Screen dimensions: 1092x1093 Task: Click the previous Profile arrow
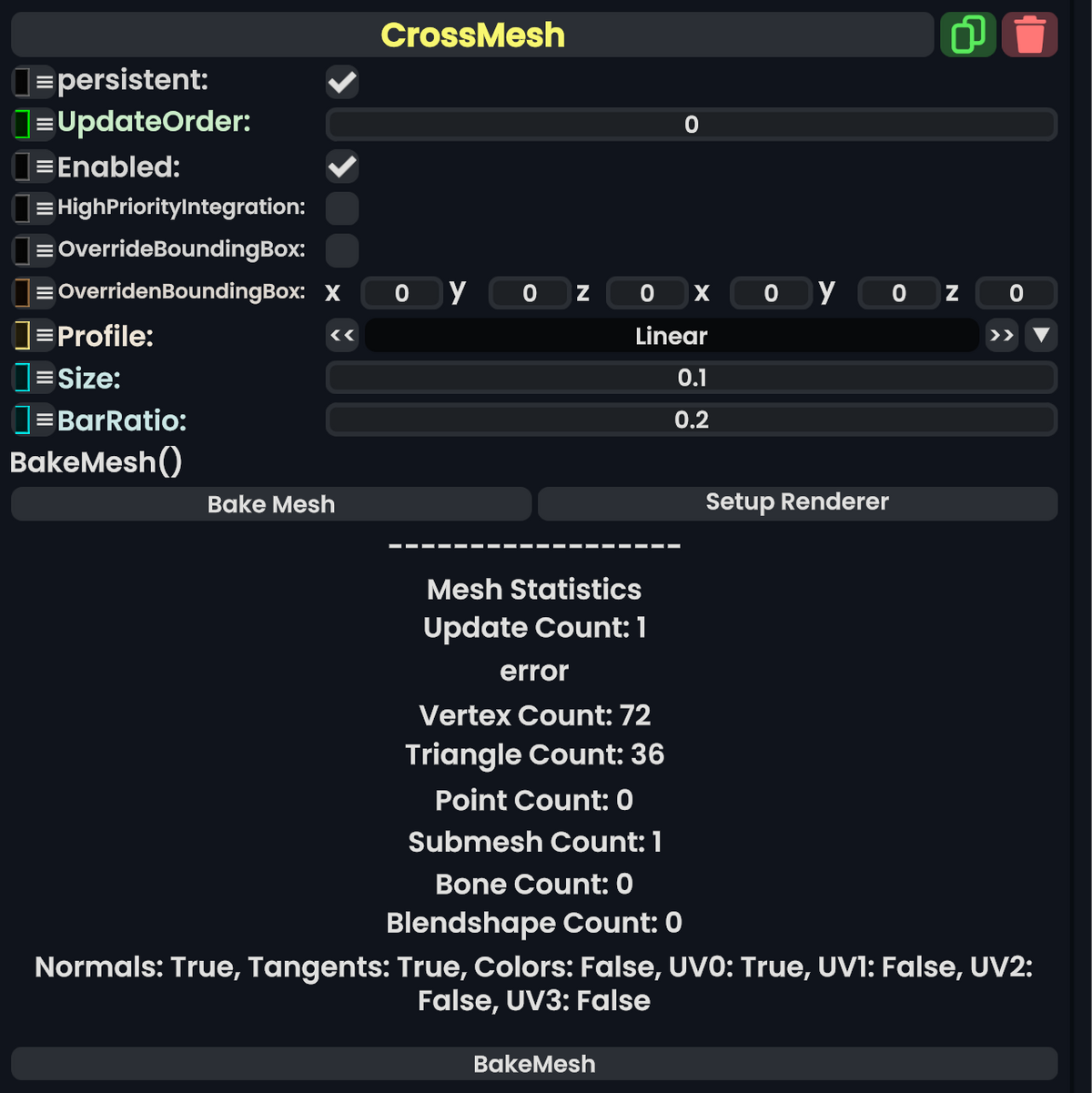tap(341, 335)
